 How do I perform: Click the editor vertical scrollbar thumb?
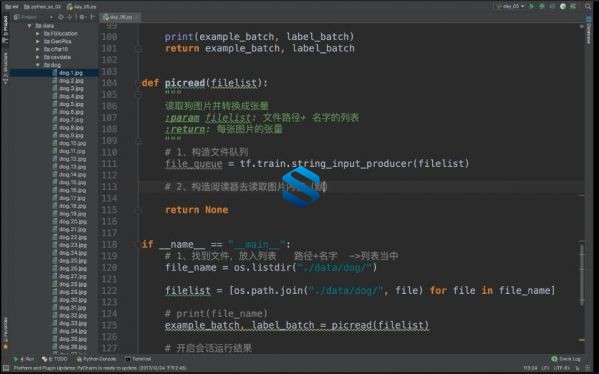[581, 274]
